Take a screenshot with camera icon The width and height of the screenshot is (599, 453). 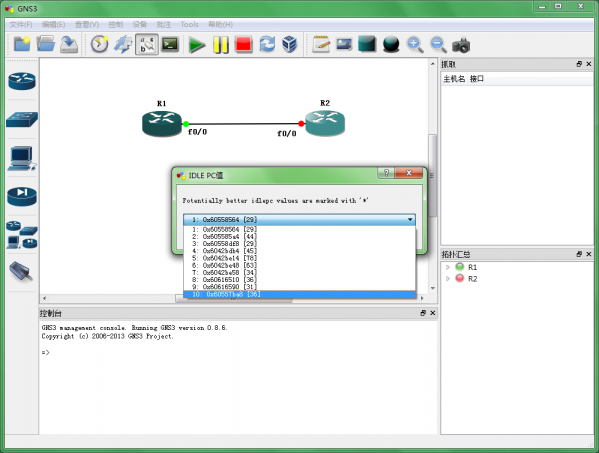[461, 45]
